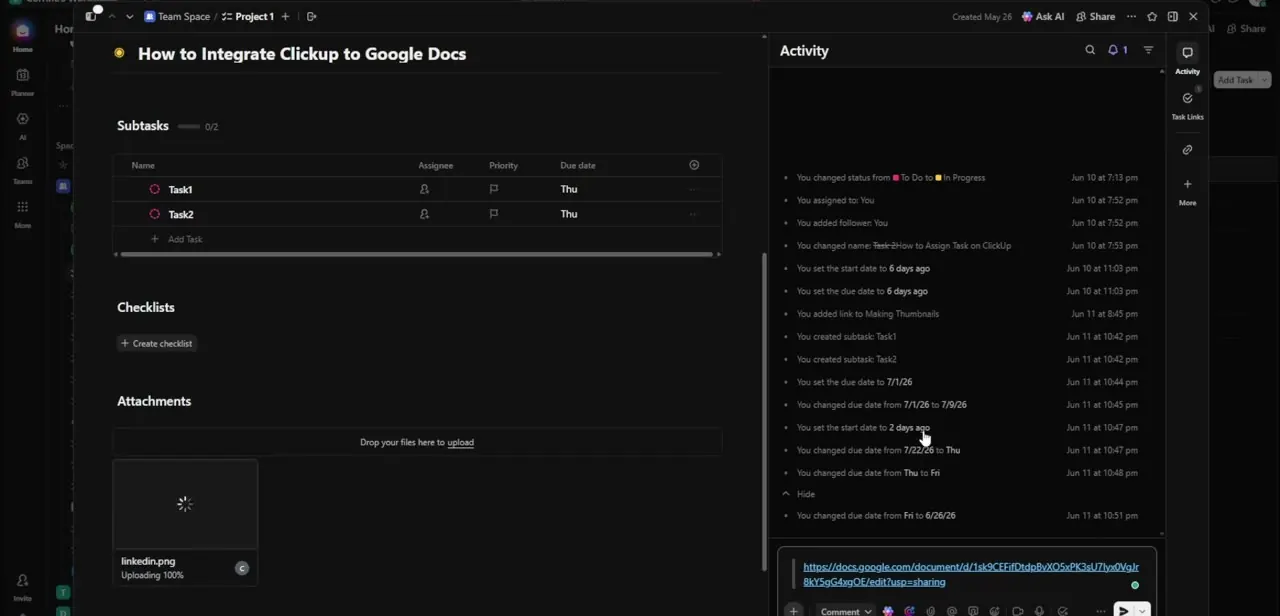Add task to another list via plus
Viewport: 1280px width, 616px height.
click(285, 16)
